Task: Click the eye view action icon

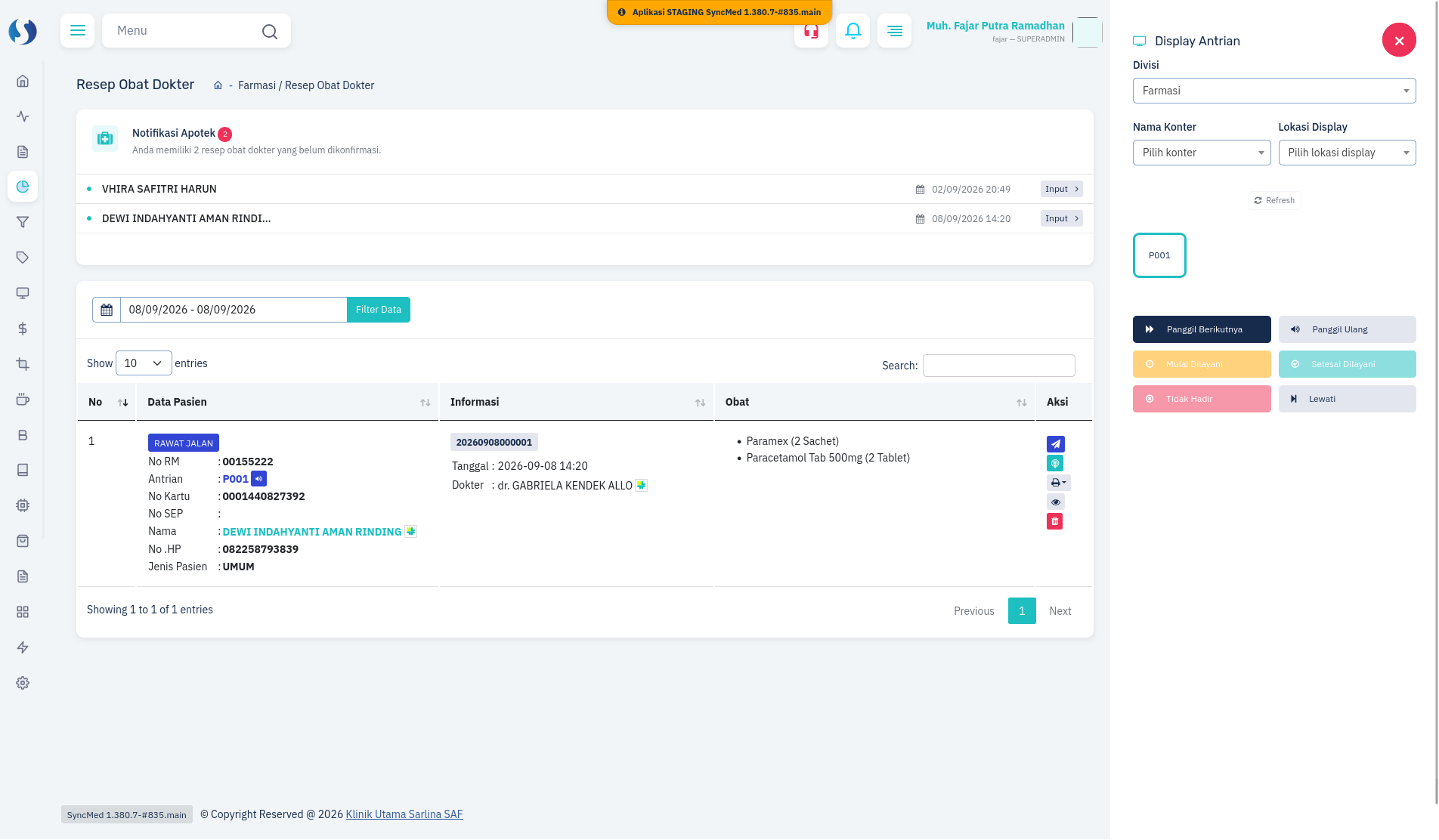Action: [1055, 502]
